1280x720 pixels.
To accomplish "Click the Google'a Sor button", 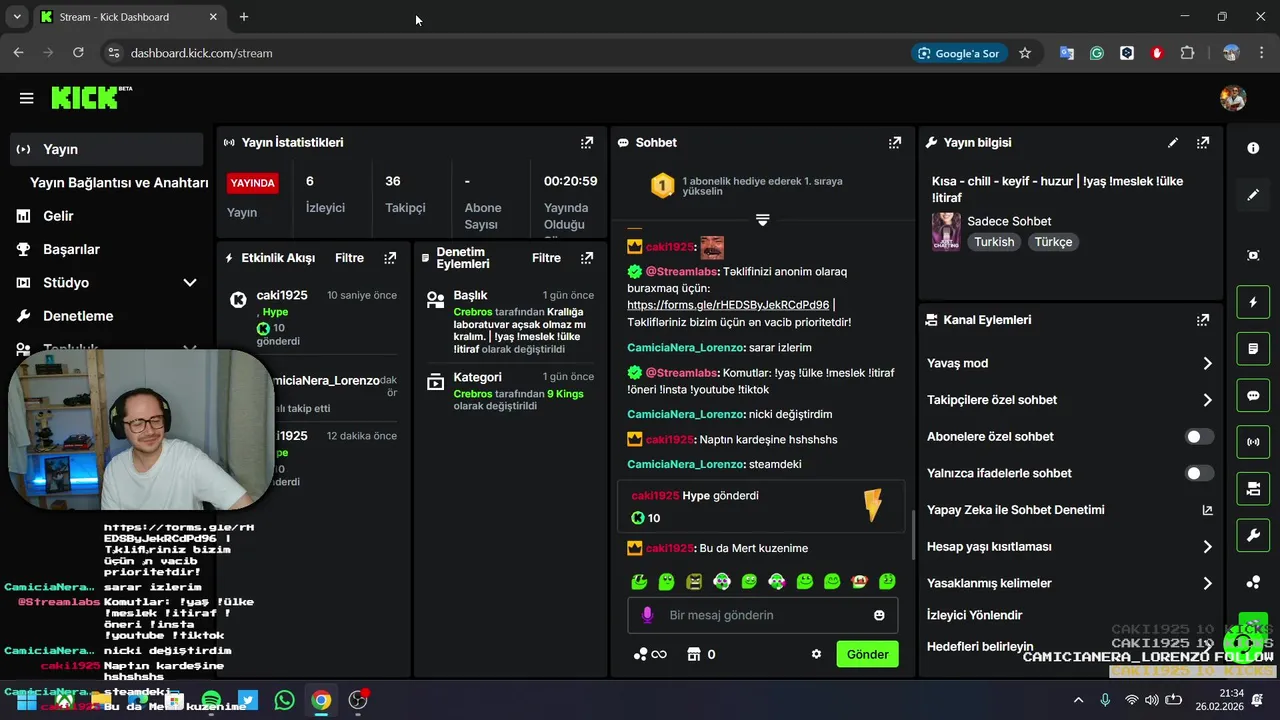I will click(959, 53).
